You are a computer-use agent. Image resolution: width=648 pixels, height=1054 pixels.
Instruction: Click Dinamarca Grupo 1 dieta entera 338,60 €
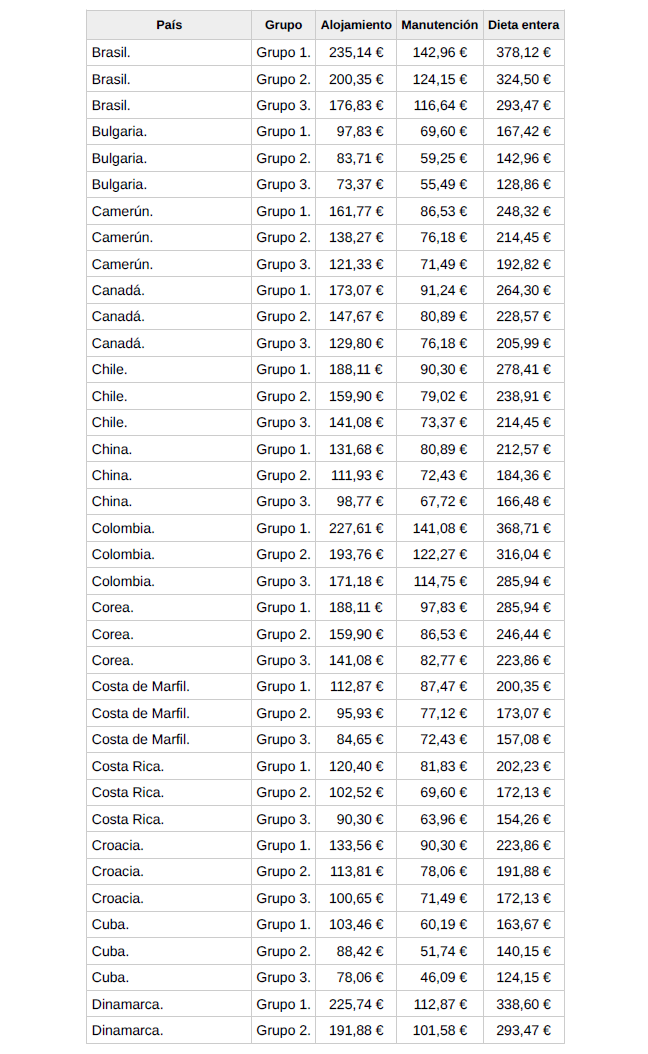click(523, 1004)
